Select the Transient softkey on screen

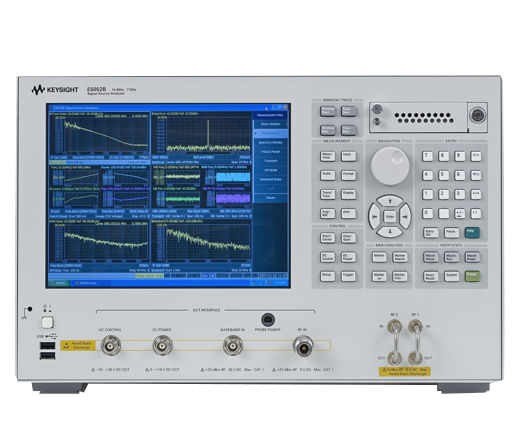(271, 161)
